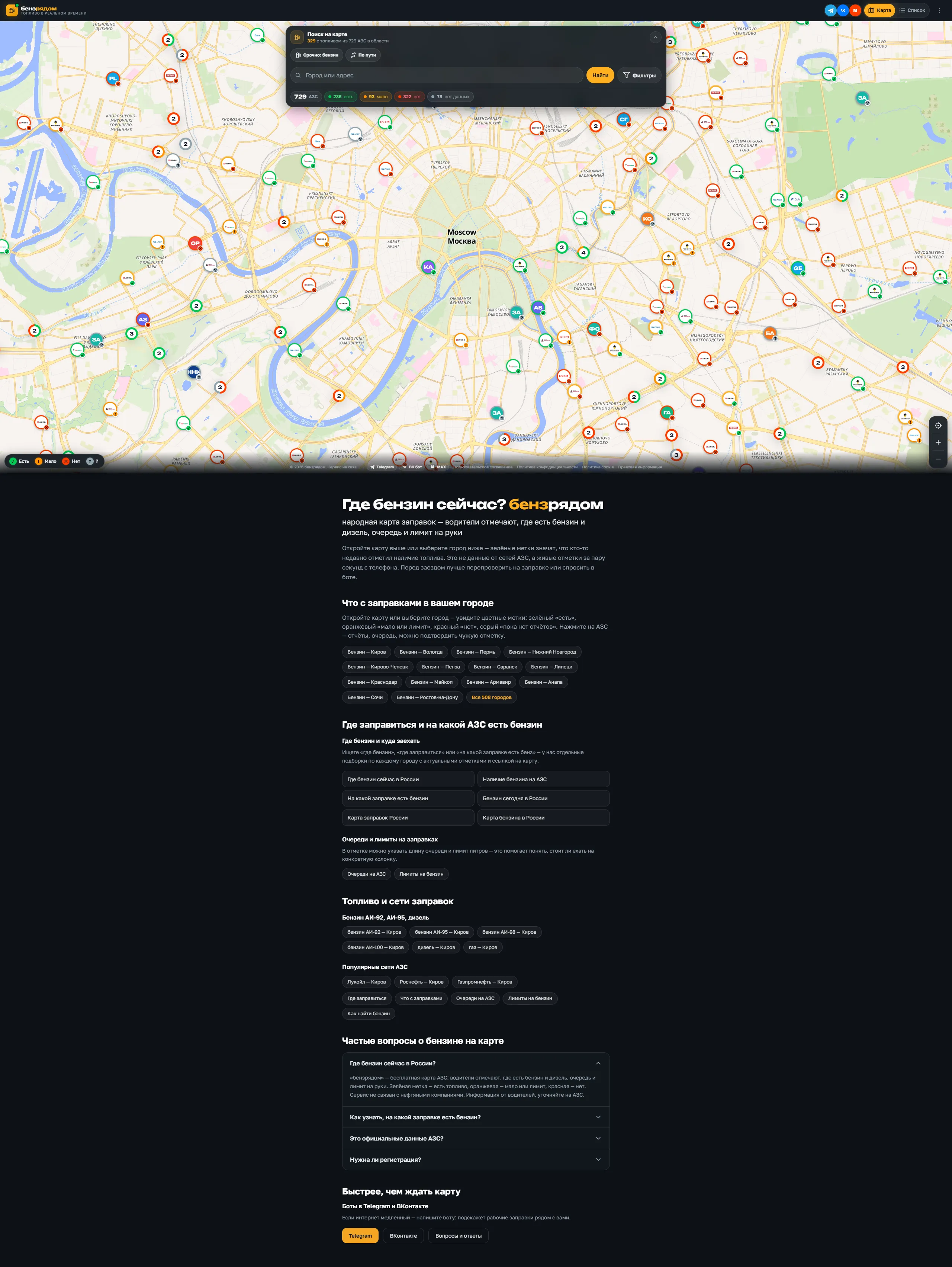The width and height of the screenshot is (952, 1267).
Task: Select the purple AS station marker
Action: pos(538,308)
